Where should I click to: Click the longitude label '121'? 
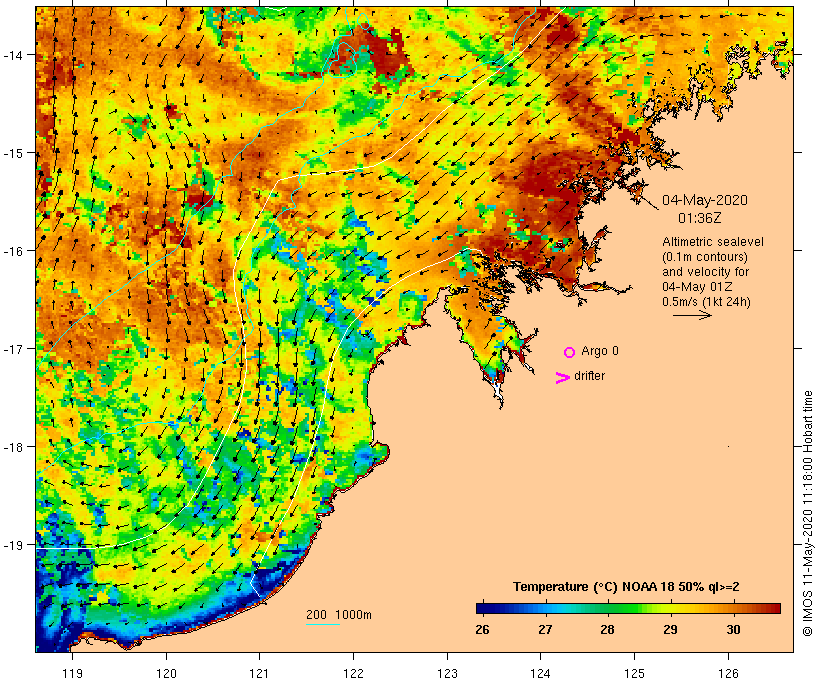coord(259,673)
